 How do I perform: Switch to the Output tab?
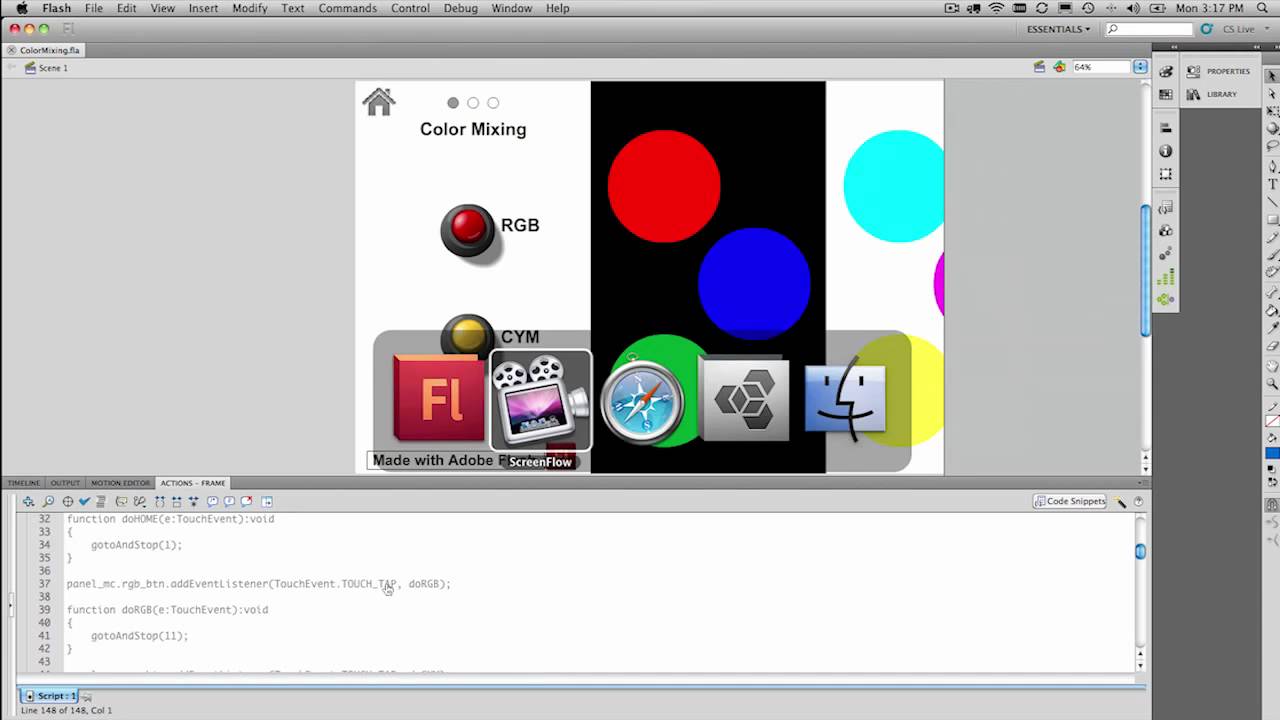pos(65,483)
